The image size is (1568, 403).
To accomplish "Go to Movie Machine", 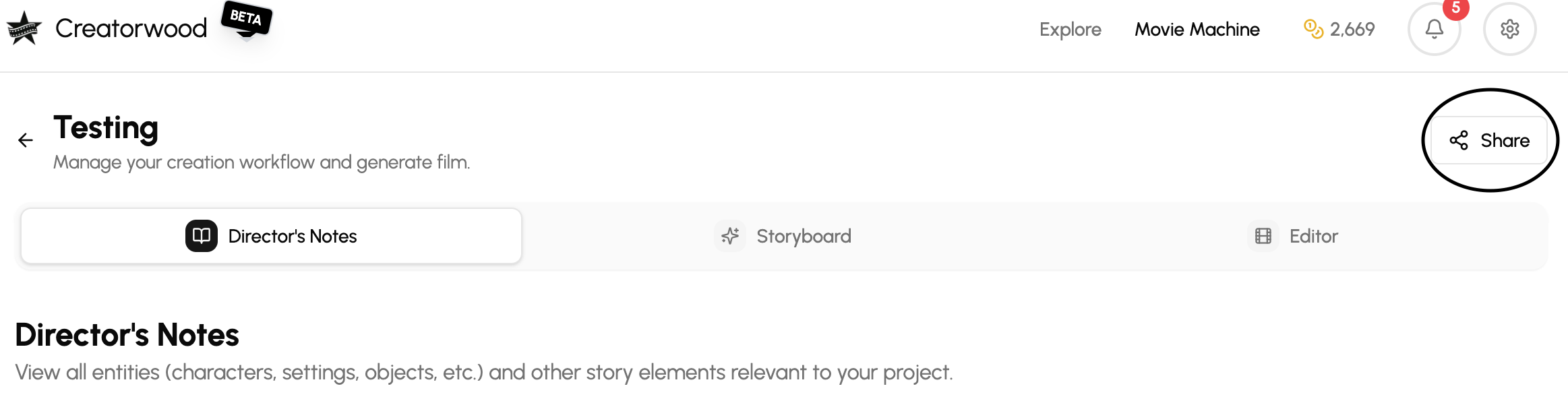I will [x=1197, y=30].
